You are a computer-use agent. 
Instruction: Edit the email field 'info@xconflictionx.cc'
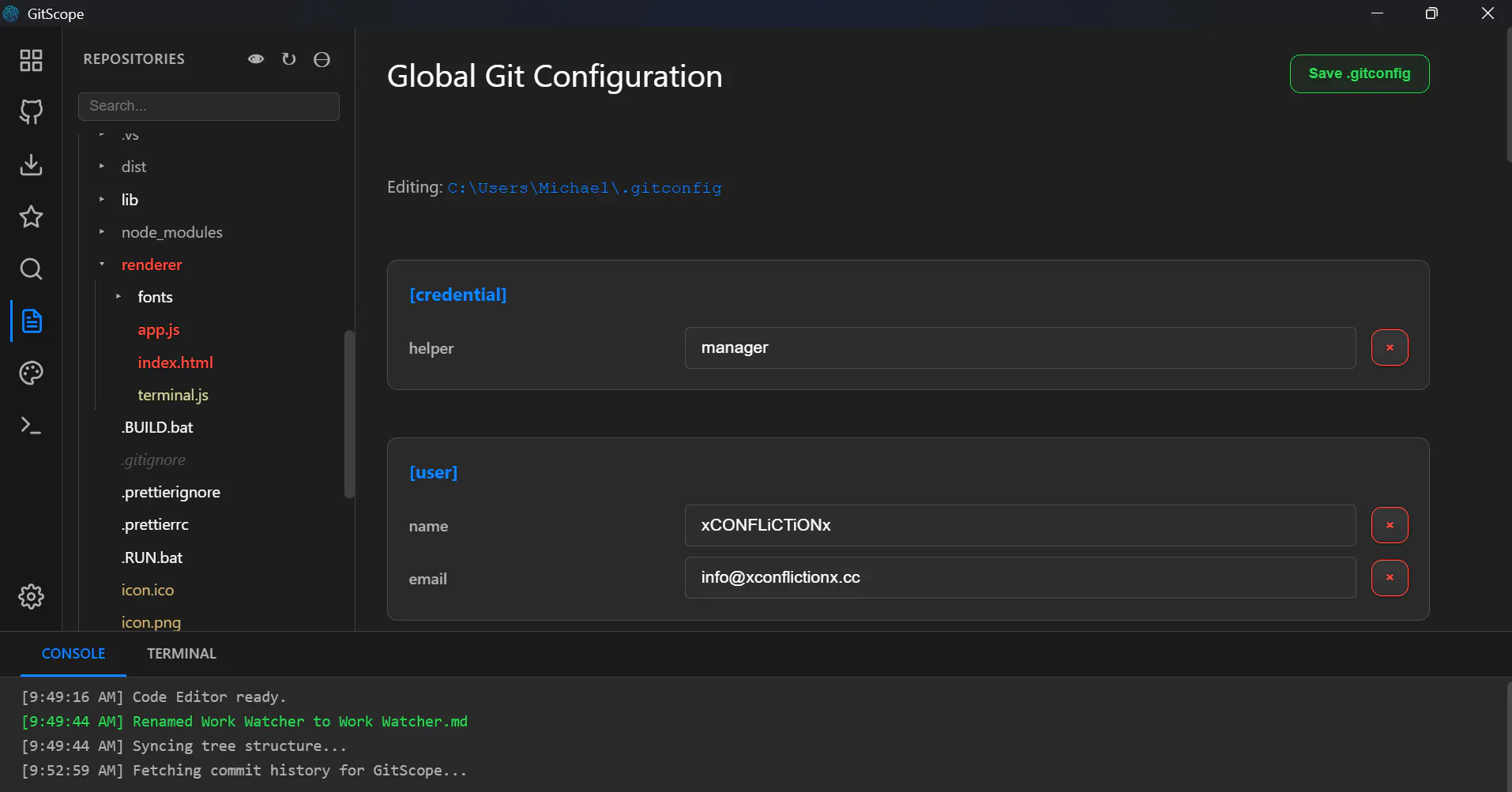click(1020, 577)
